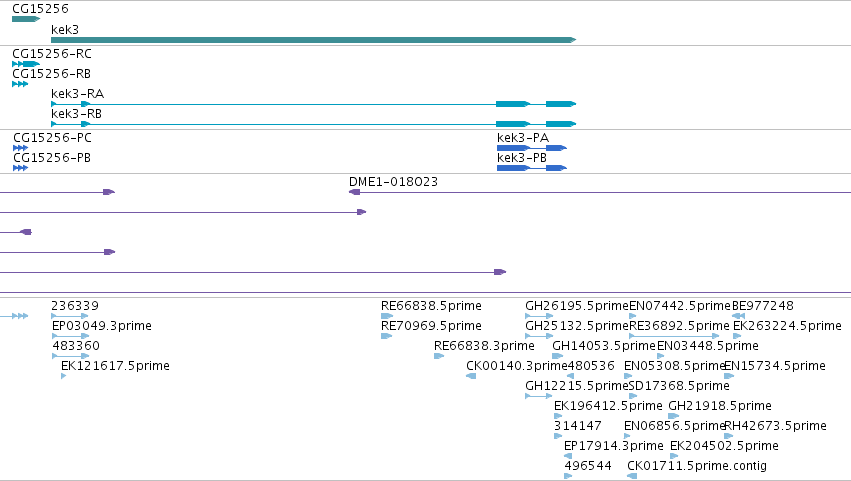Click EST label 236339
851x481 pixels.
(x=75, y=306)
